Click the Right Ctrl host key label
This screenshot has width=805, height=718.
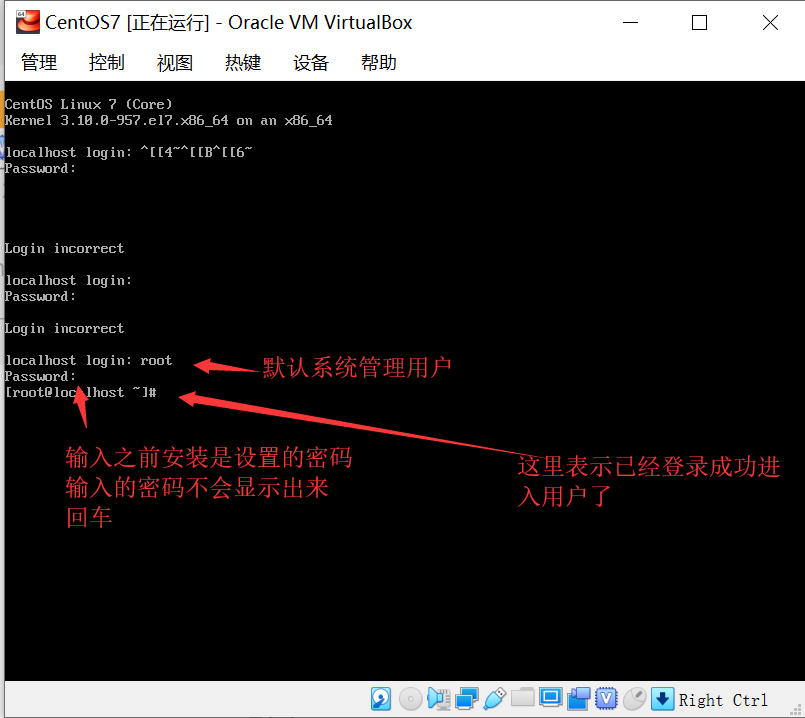[x=723, y=700]
